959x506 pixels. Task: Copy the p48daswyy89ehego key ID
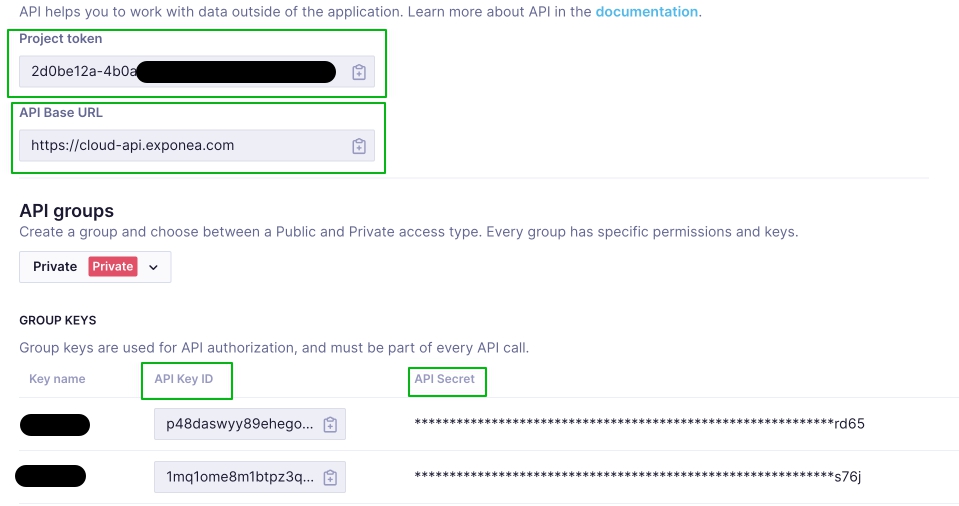click(330, 425)
